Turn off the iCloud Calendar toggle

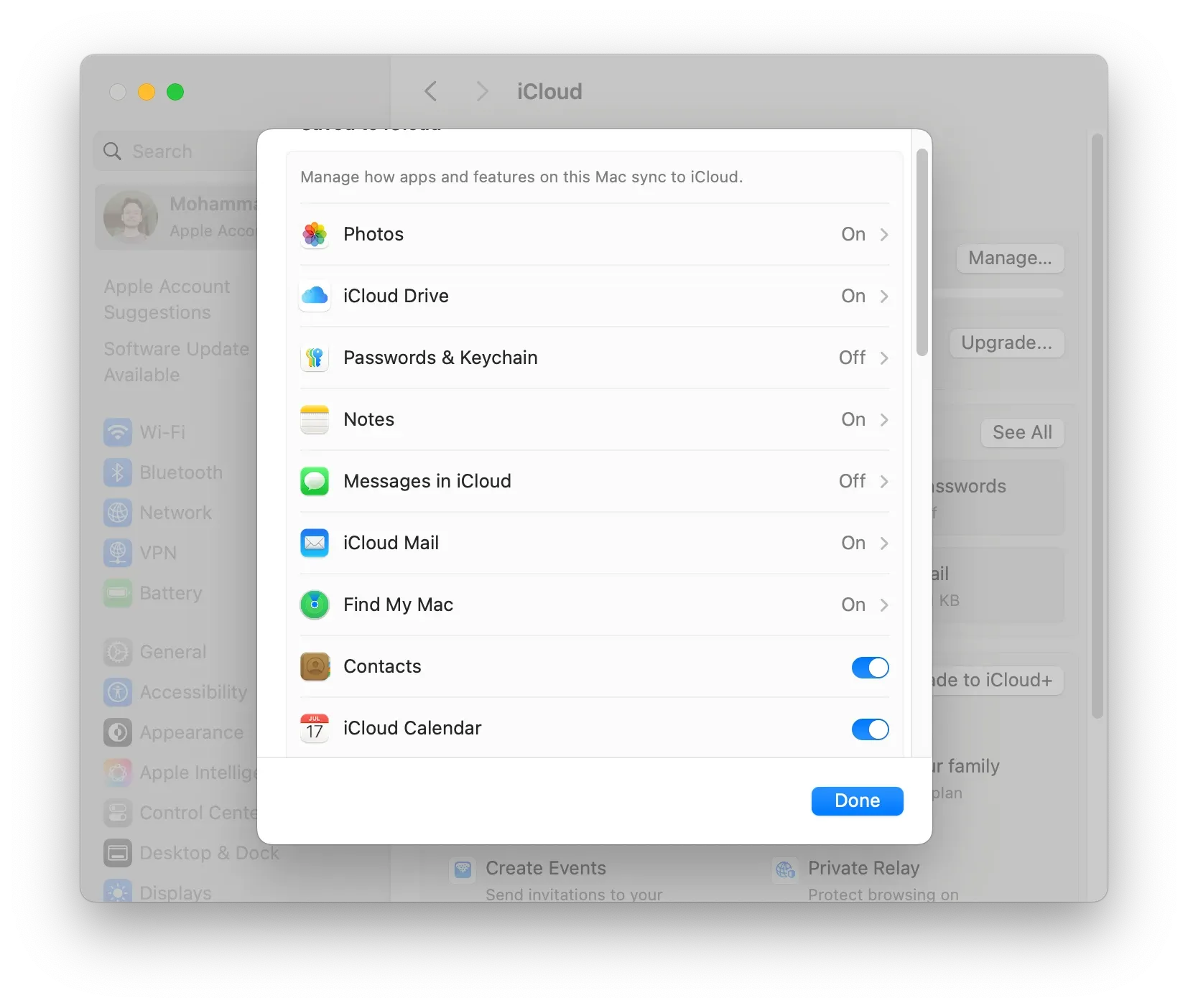(870, 729)
